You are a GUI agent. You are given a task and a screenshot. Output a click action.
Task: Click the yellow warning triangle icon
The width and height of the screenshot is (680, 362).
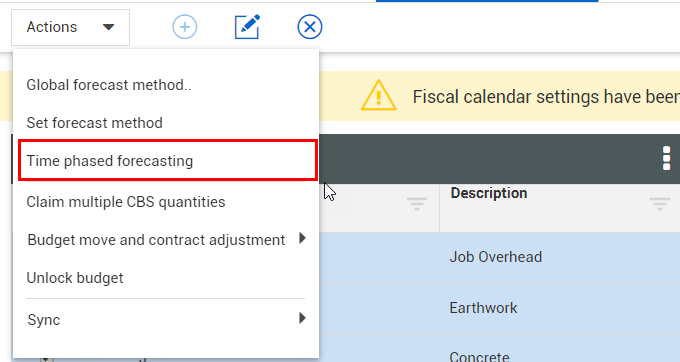click(x=379, y=95)
